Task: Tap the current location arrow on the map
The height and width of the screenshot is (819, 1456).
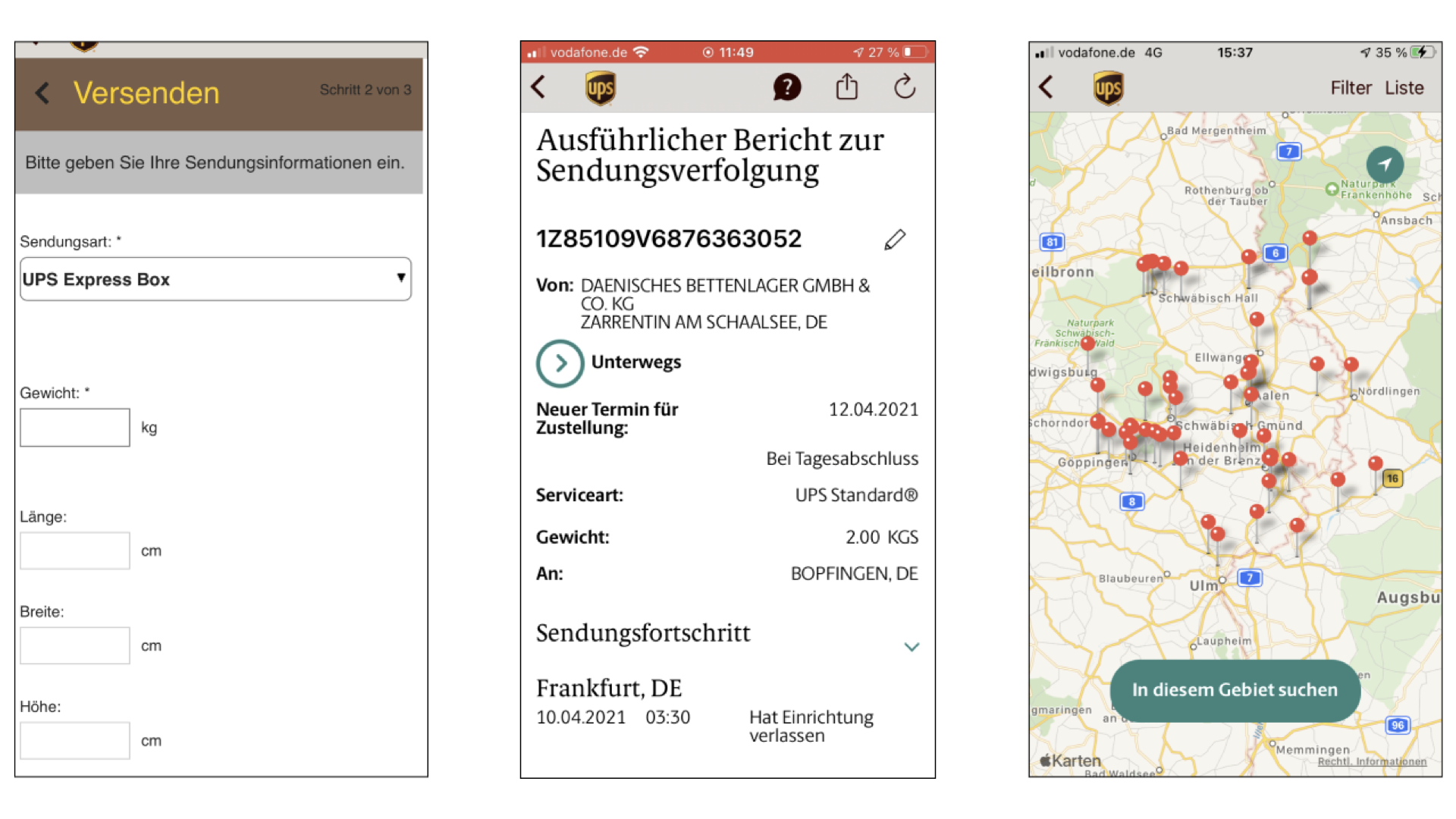Action: point(1385,165)
